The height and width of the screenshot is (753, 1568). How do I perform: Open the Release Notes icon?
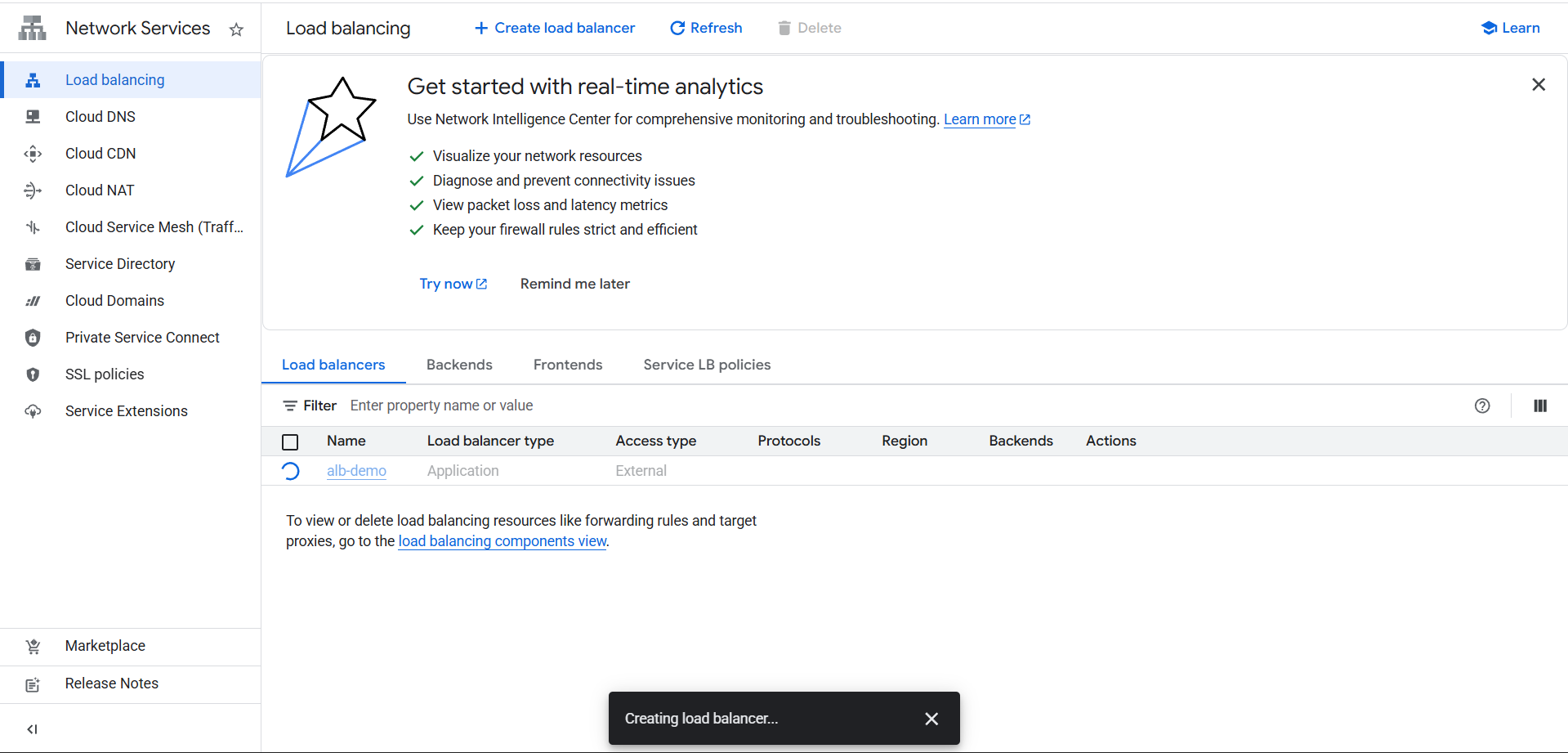(x=33, y=684)
